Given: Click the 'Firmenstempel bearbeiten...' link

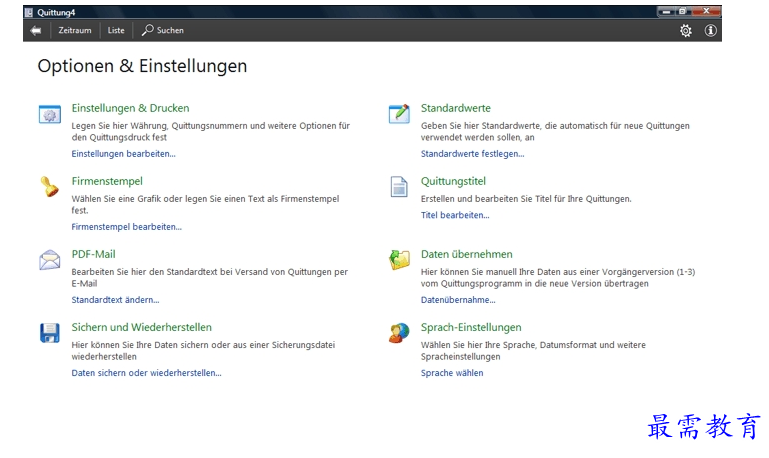Looking at the screenshot, I should (x=126, y=227).
